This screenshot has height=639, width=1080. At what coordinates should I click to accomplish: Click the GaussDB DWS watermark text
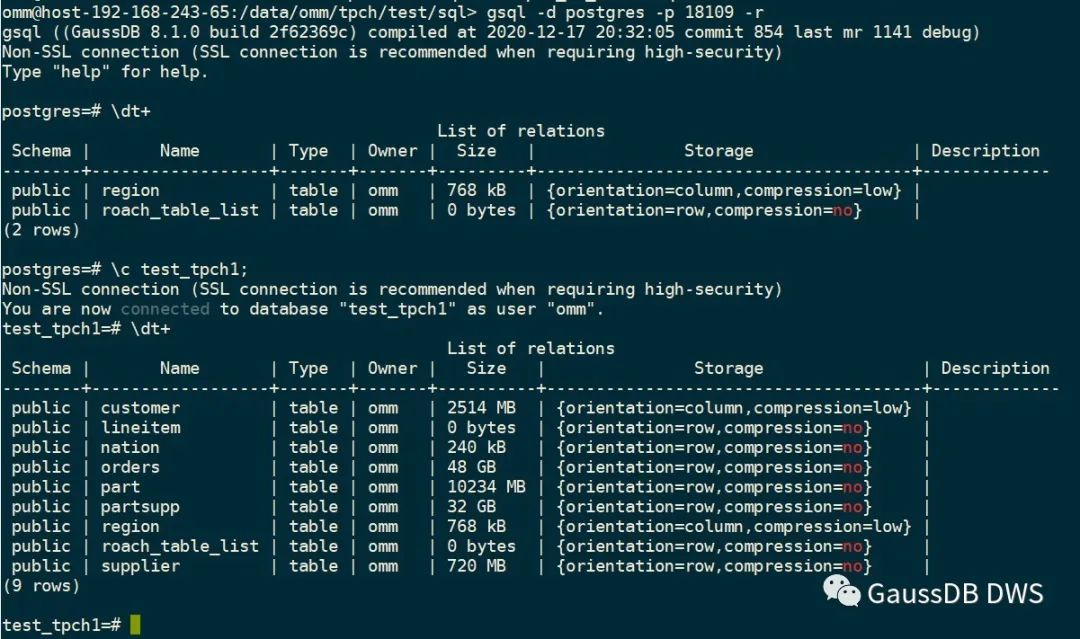(x=954, y=593)
